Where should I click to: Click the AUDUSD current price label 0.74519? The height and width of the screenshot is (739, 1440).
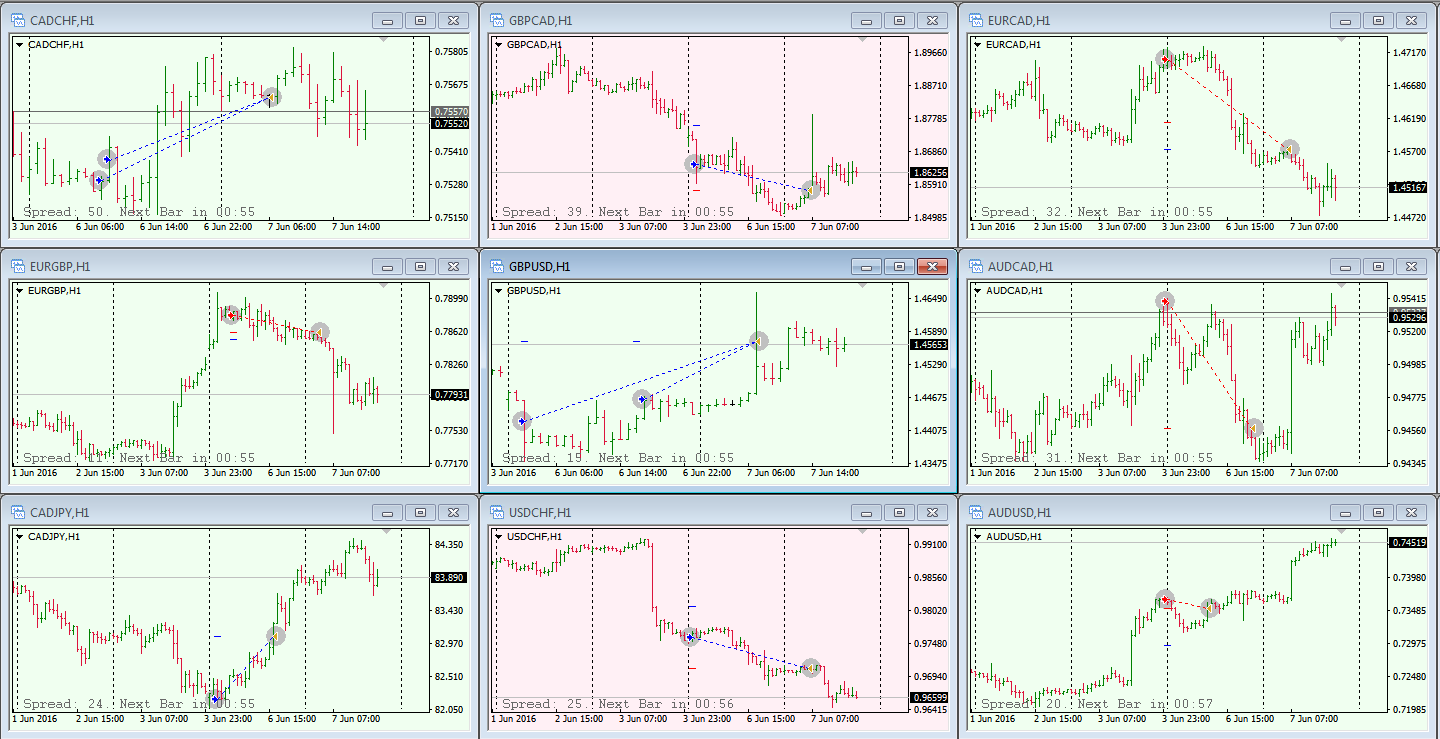point(1408,543)
